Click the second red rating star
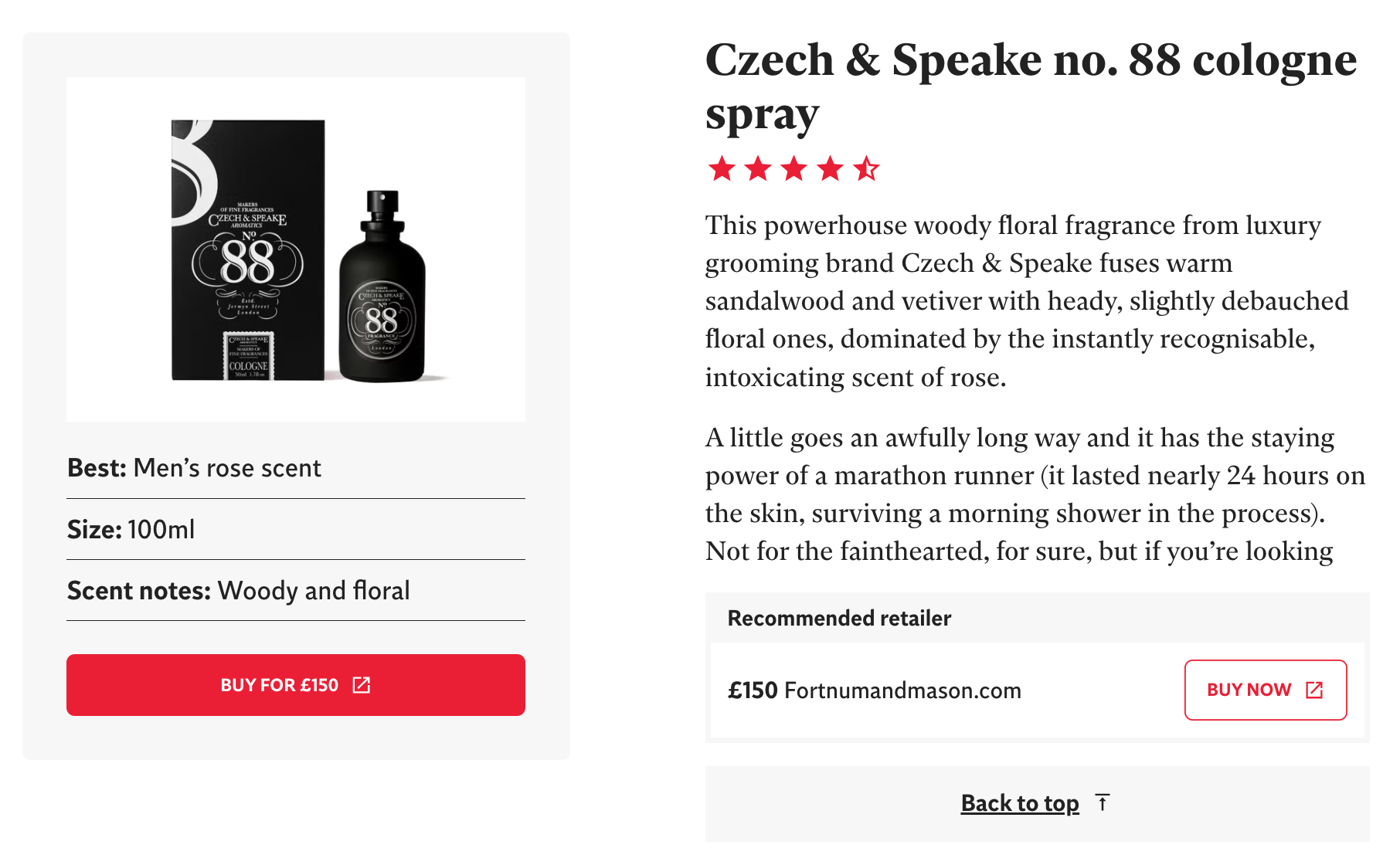 coord(758,168)
